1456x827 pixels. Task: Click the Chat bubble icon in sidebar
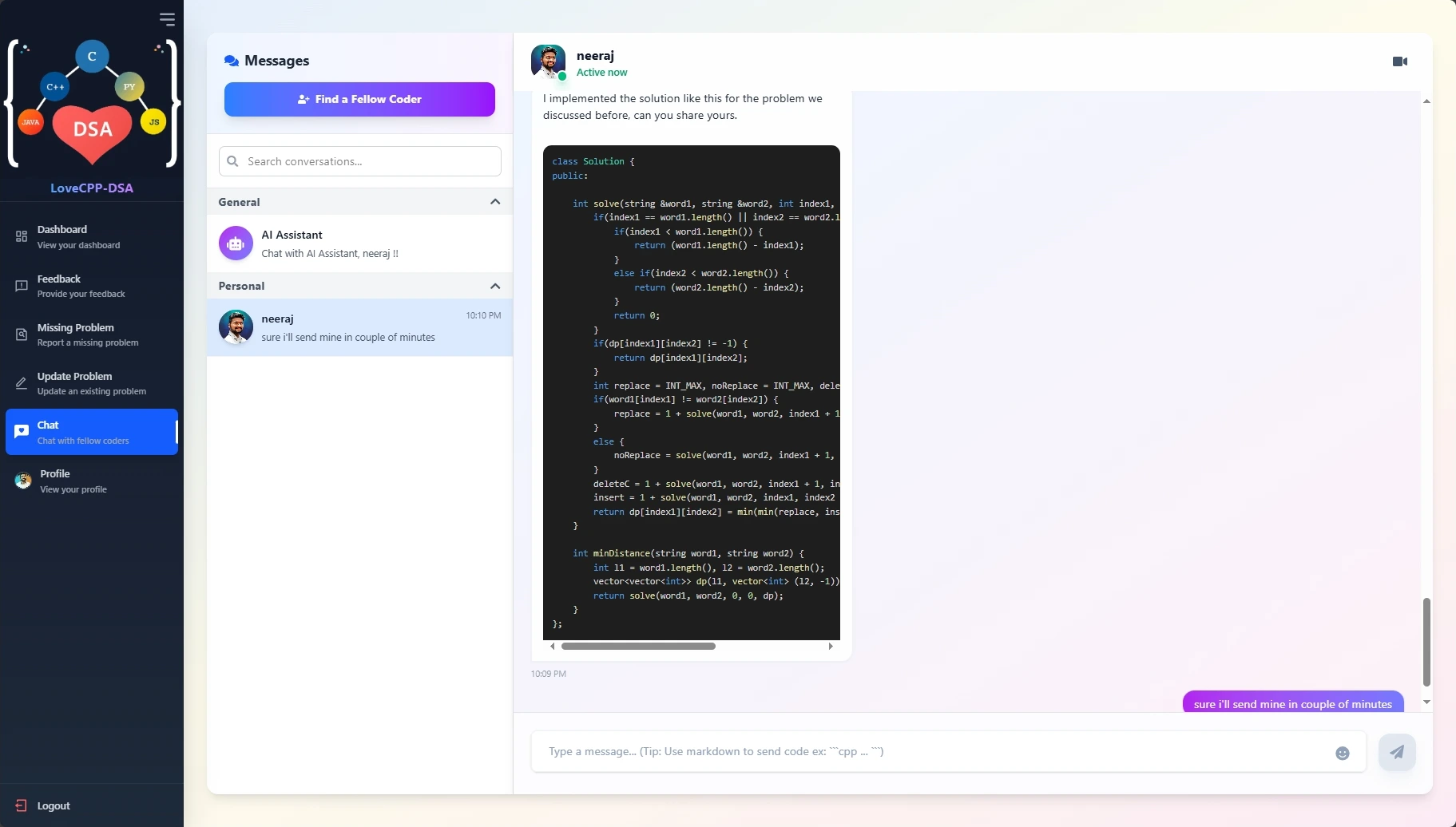(x=22, y=431)
